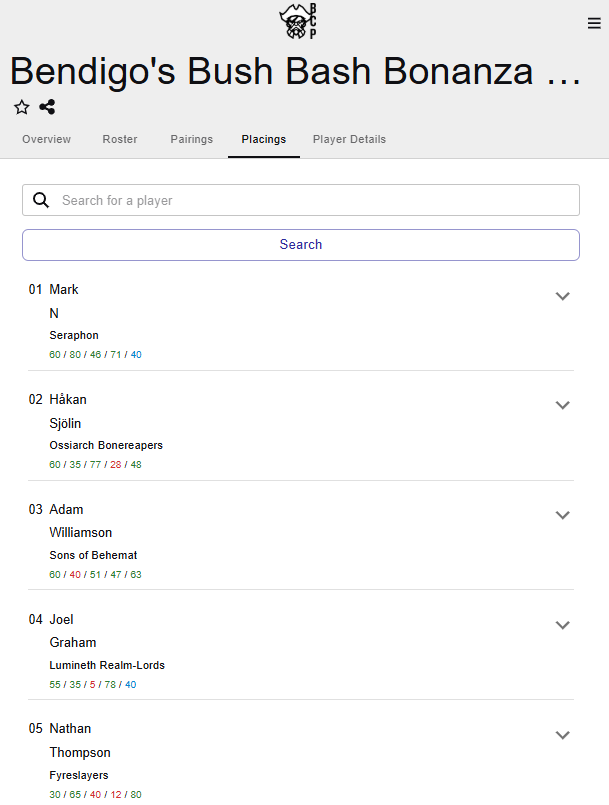Click the event title heading

pos(295,72)
